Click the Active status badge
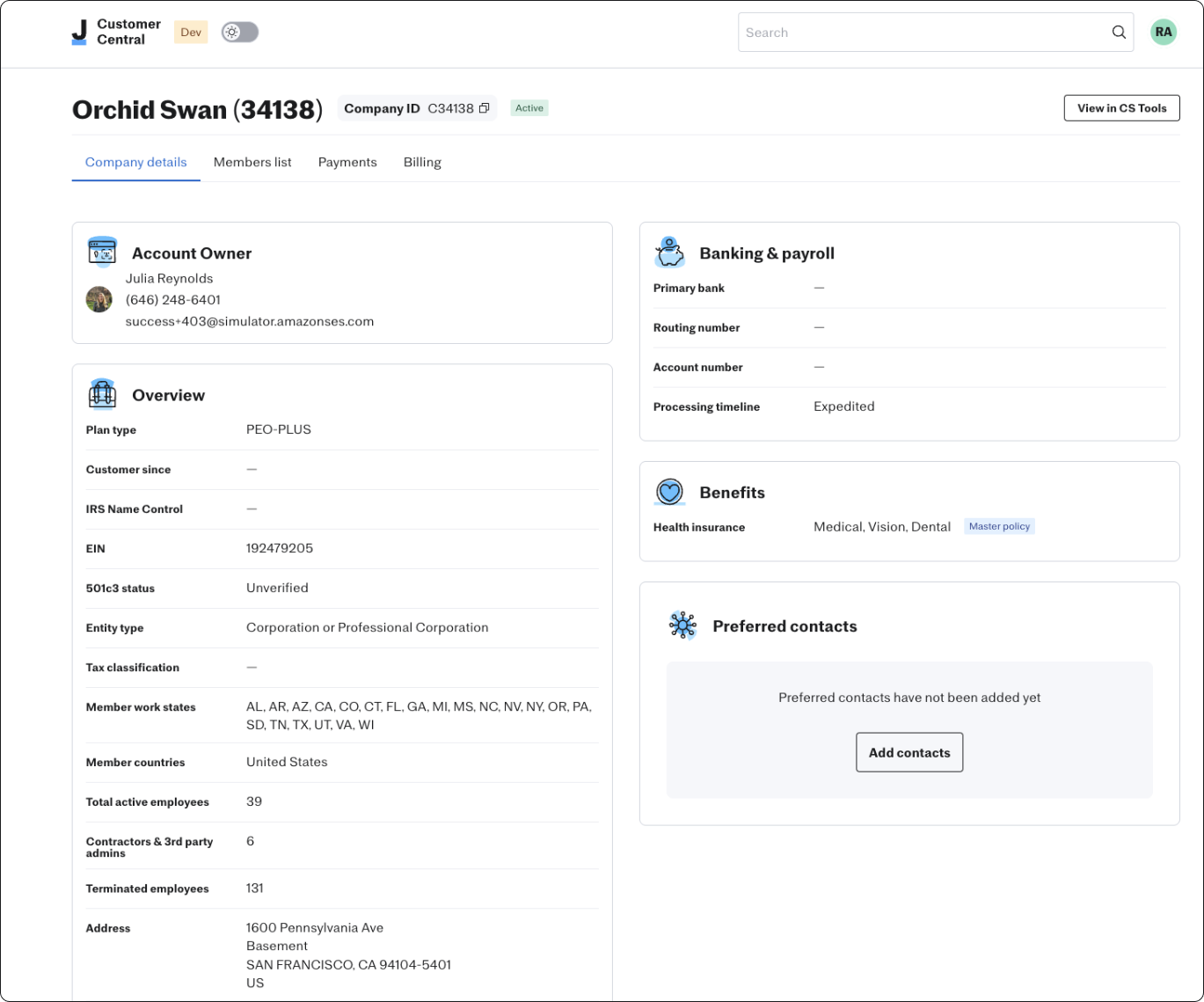 [529, 108]
